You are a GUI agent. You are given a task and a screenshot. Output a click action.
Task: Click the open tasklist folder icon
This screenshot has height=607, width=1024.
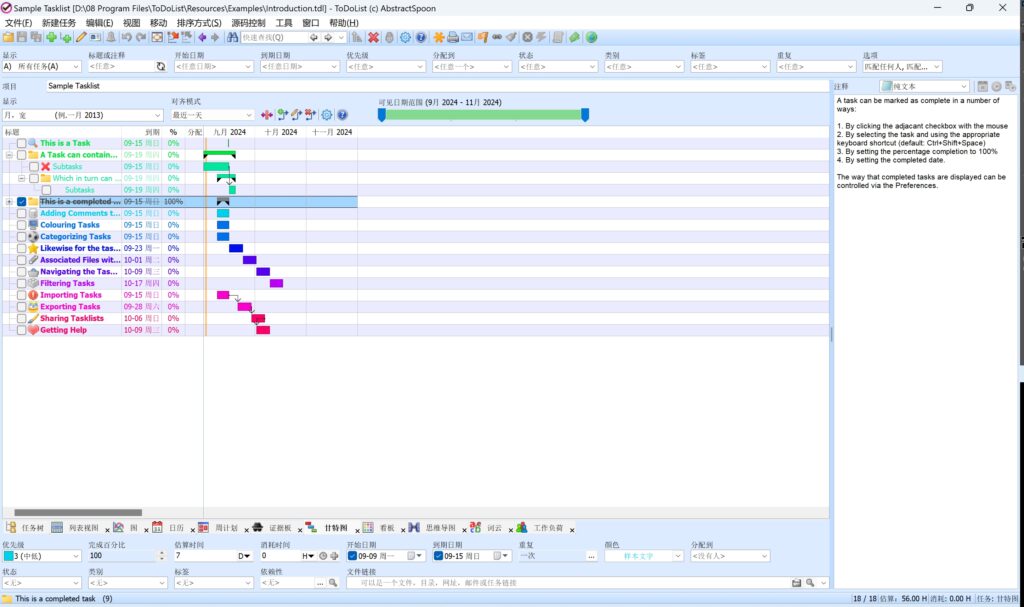click(8, 37)
